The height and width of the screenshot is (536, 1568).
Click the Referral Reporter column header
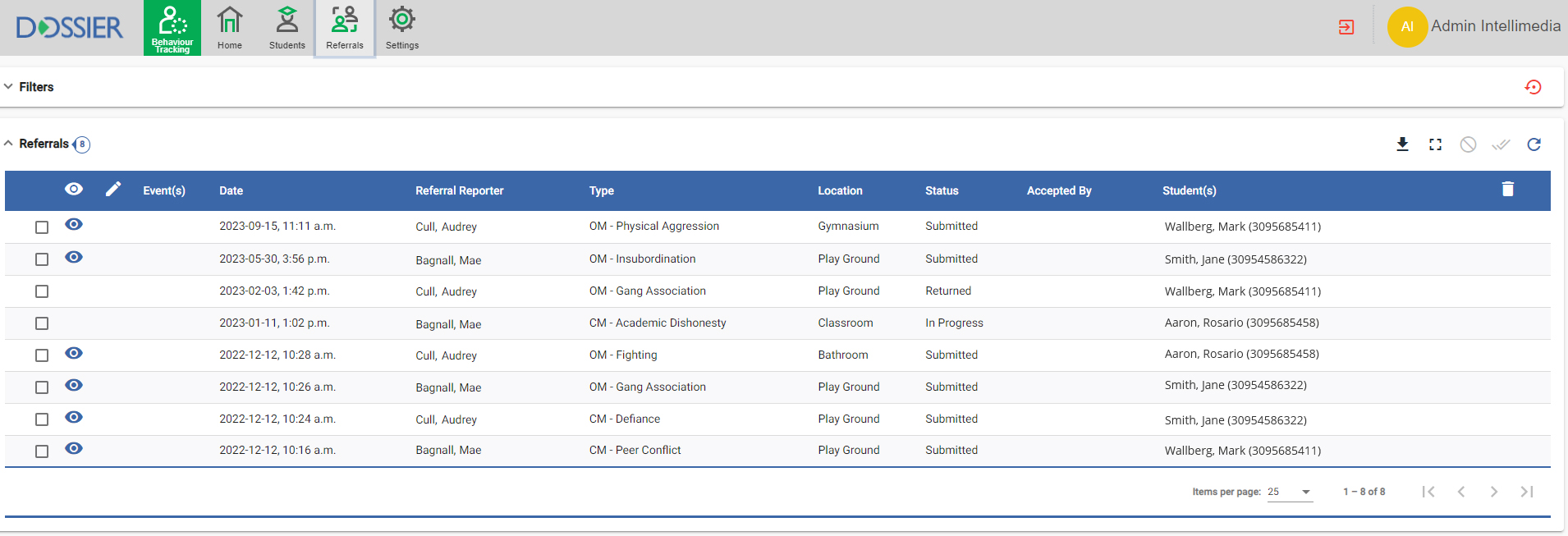click(459, 190)
